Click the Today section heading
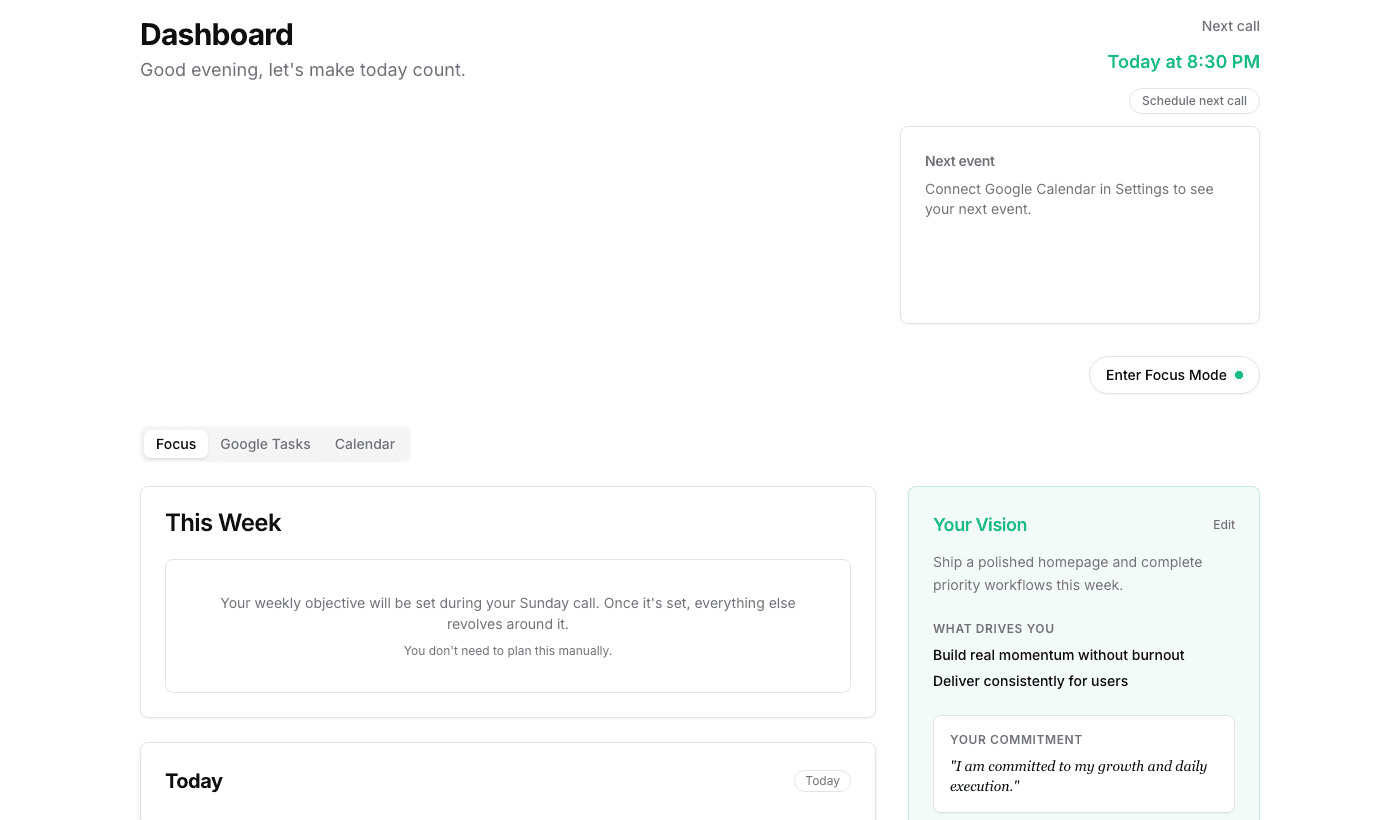Viewport: 1400px width, 820px height. (x=194, y=781)
